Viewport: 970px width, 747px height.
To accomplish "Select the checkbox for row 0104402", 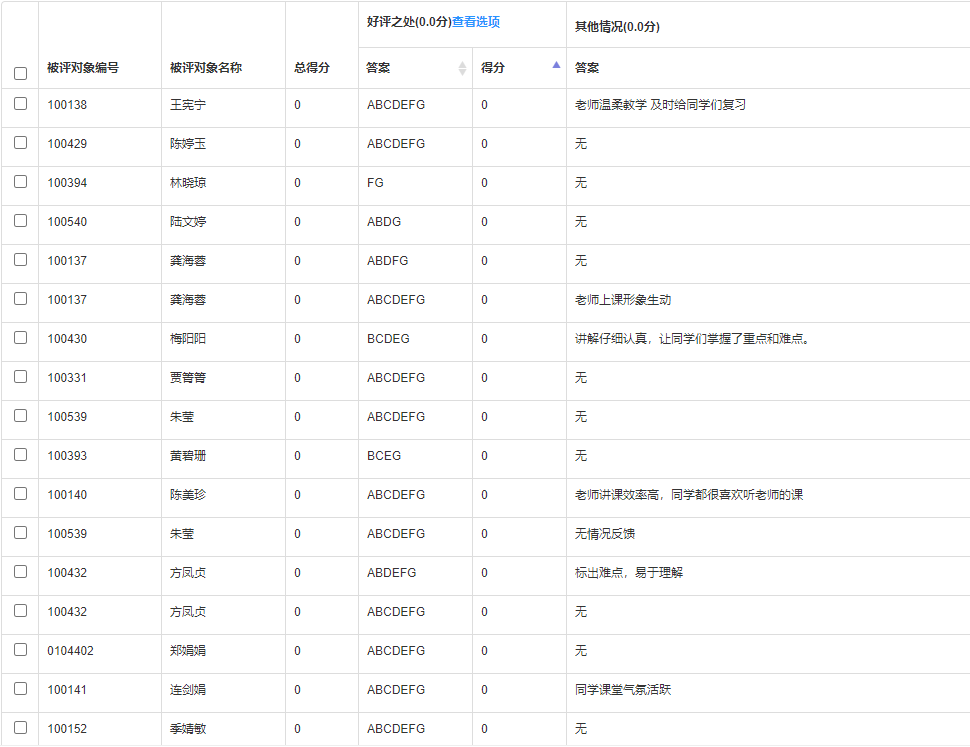I will [20, 650].
